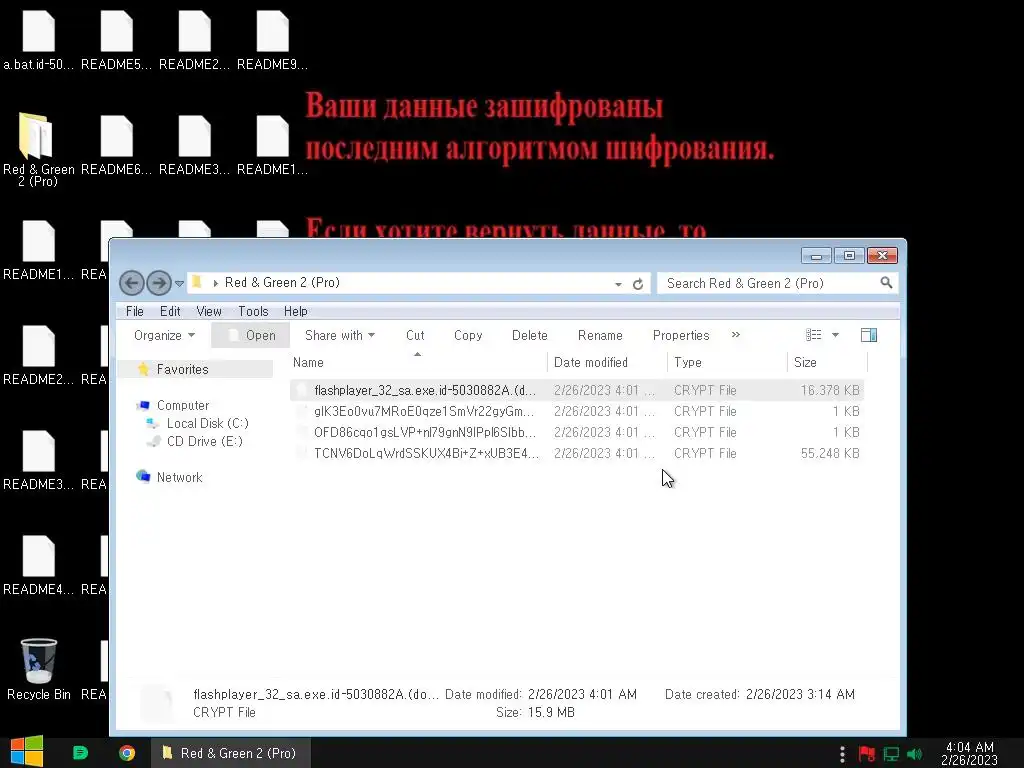This screenshot has width=1024, height=768.
Task: Open the Help menu
Action: (296, 312)
